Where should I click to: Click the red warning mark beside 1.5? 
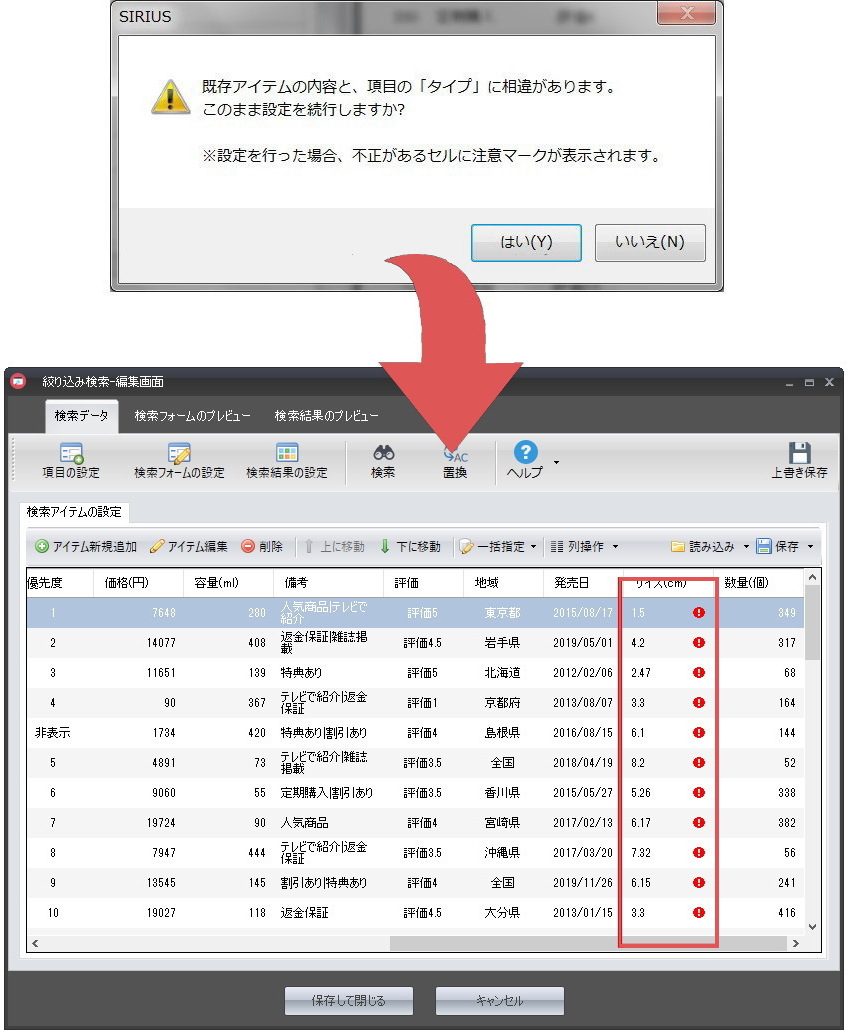(699, 613)
